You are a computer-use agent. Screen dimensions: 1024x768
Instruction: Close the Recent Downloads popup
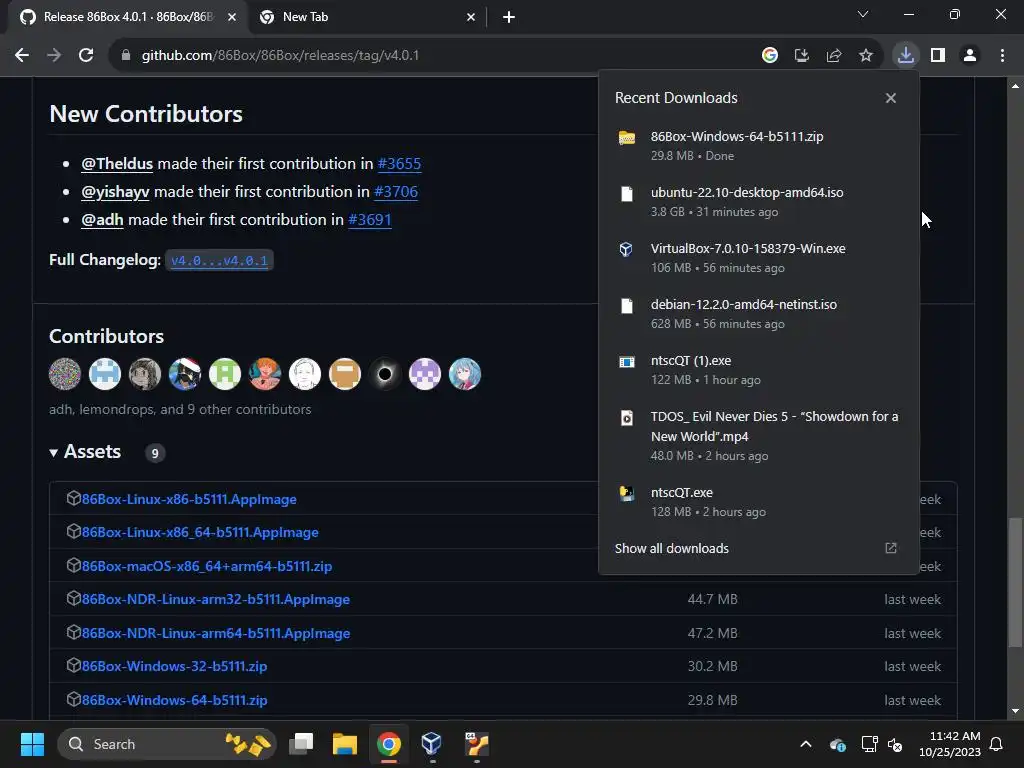(x=891, y=98)
